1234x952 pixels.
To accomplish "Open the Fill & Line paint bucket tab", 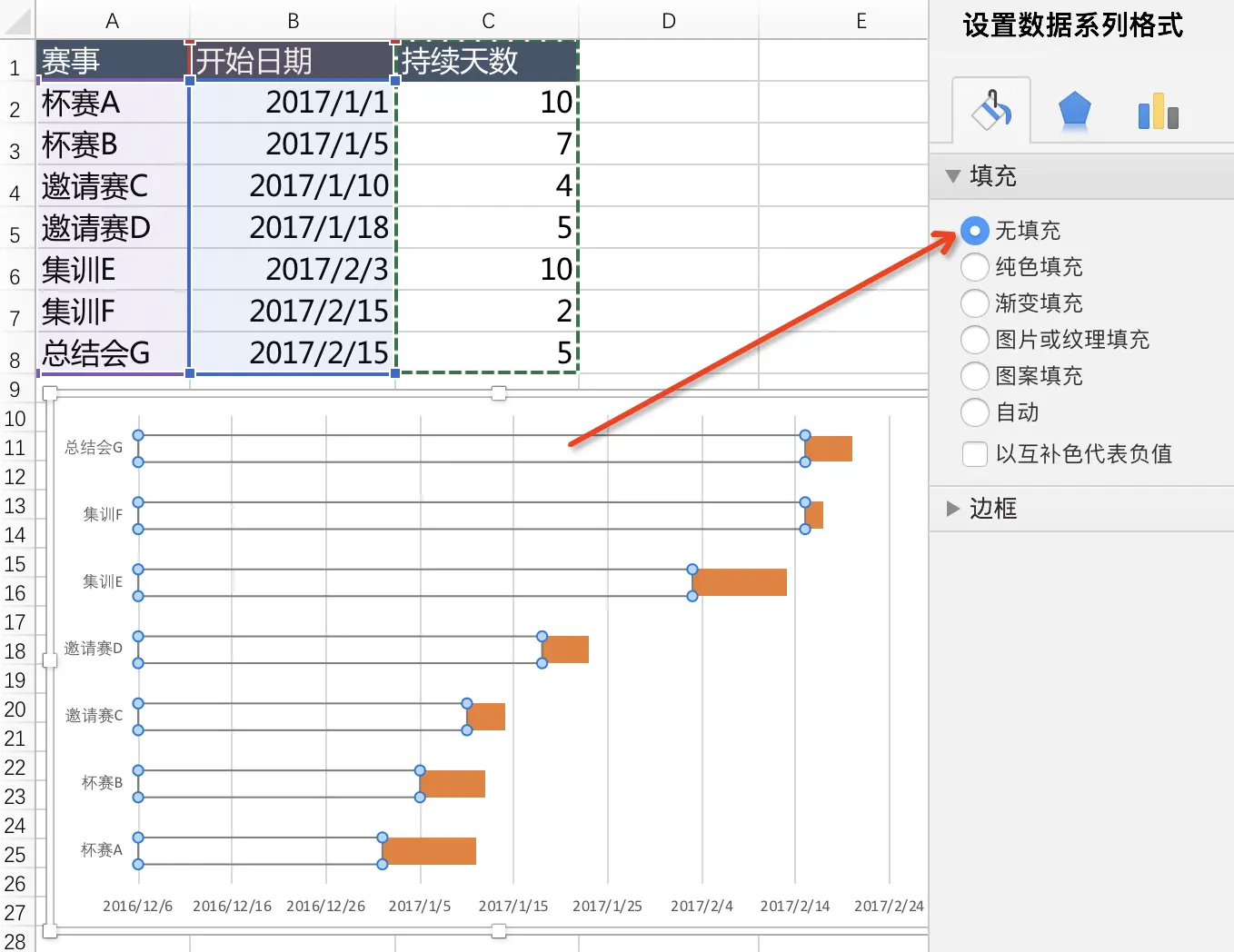I will [991, 111].
